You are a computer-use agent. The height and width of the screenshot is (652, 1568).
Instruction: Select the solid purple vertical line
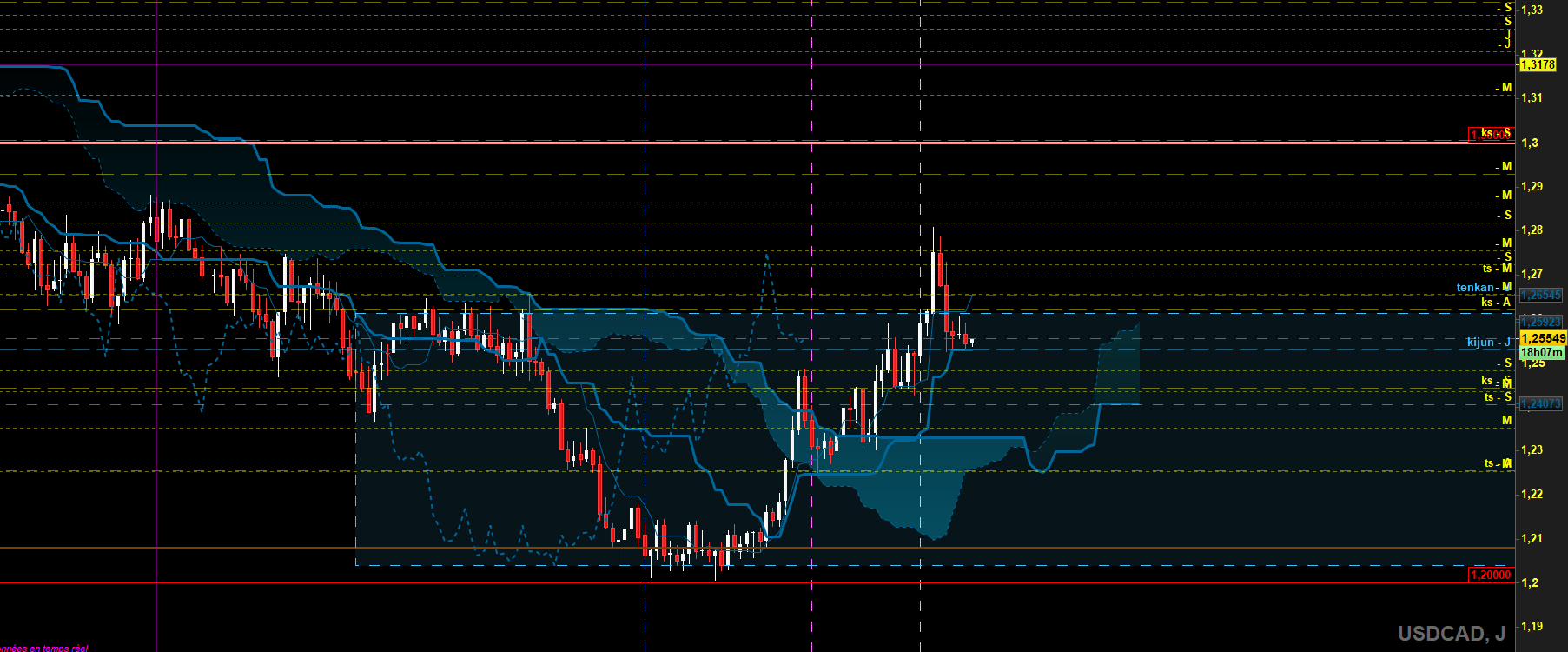point(156,326)
